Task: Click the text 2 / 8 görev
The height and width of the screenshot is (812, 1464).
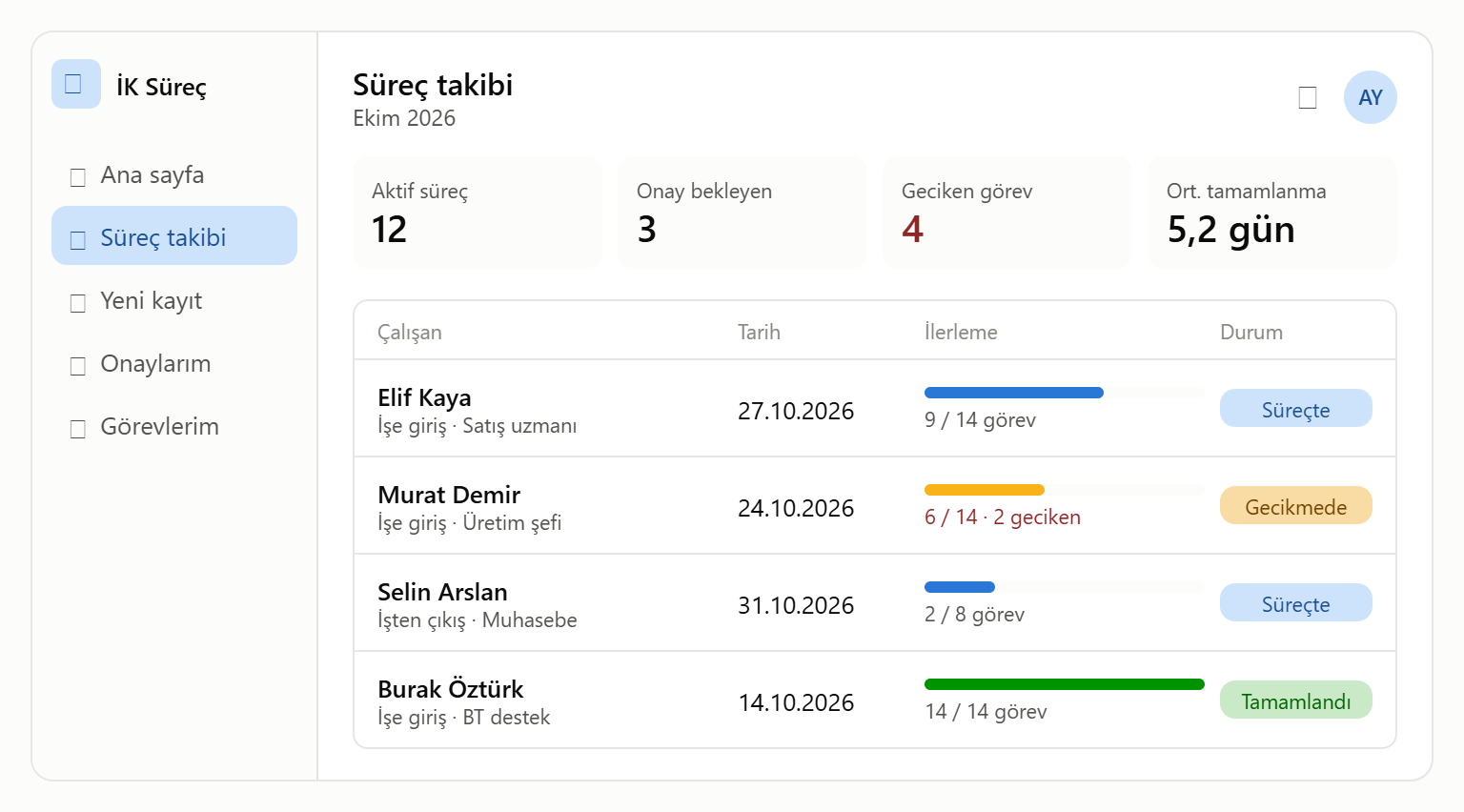Action: coord(974,615)
